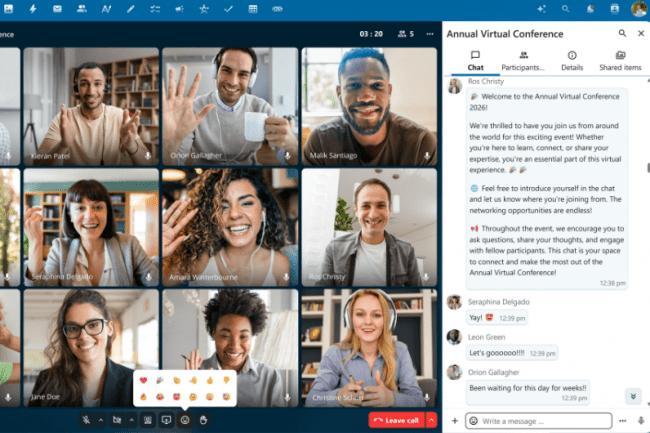The width and height of the screenshot is (650, 433).
Task: Click the emoji picker in message box
Action: coord(473,421)
